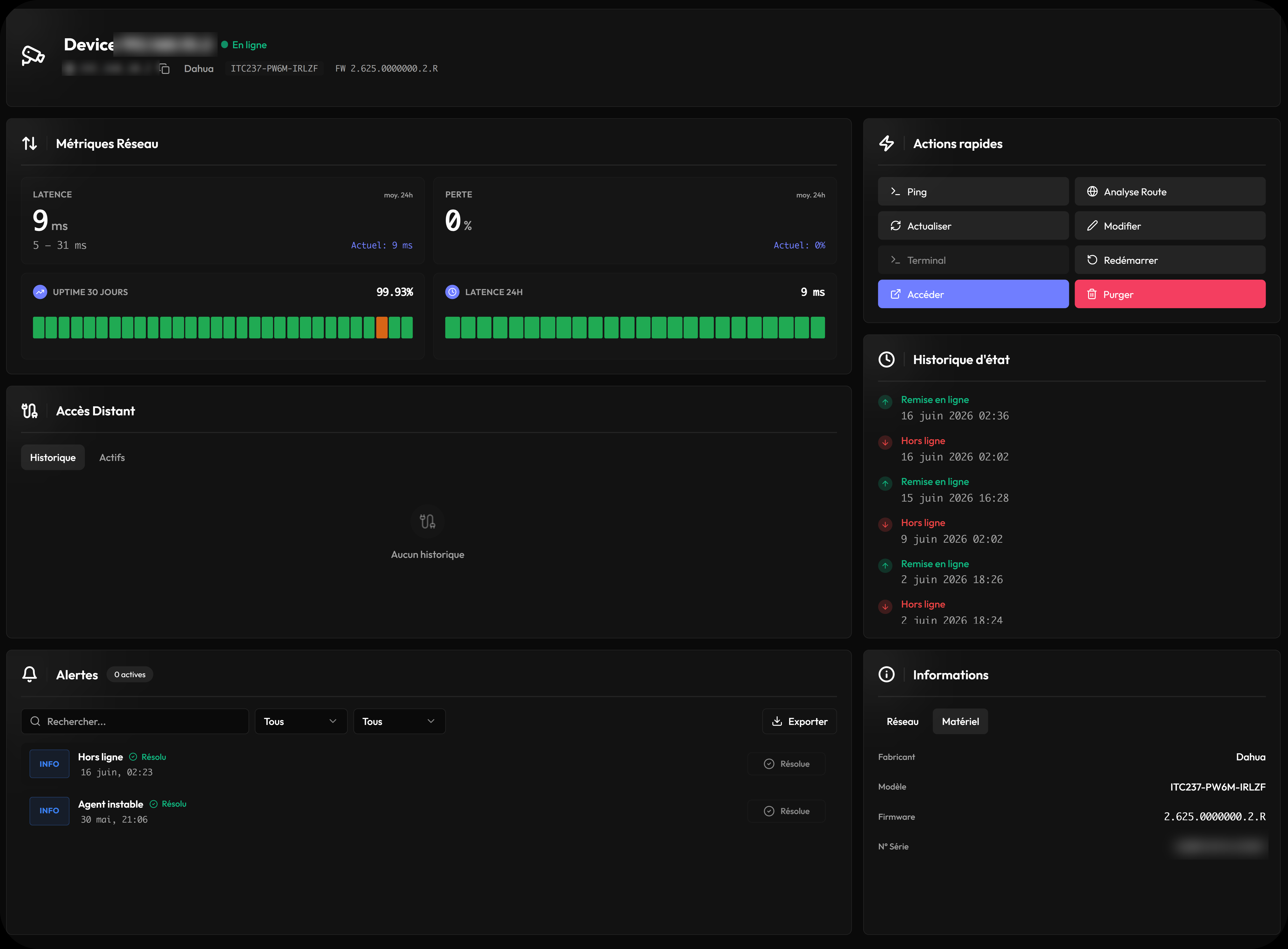
Task: Click the red Purger button
Action: click(1170, 294)
